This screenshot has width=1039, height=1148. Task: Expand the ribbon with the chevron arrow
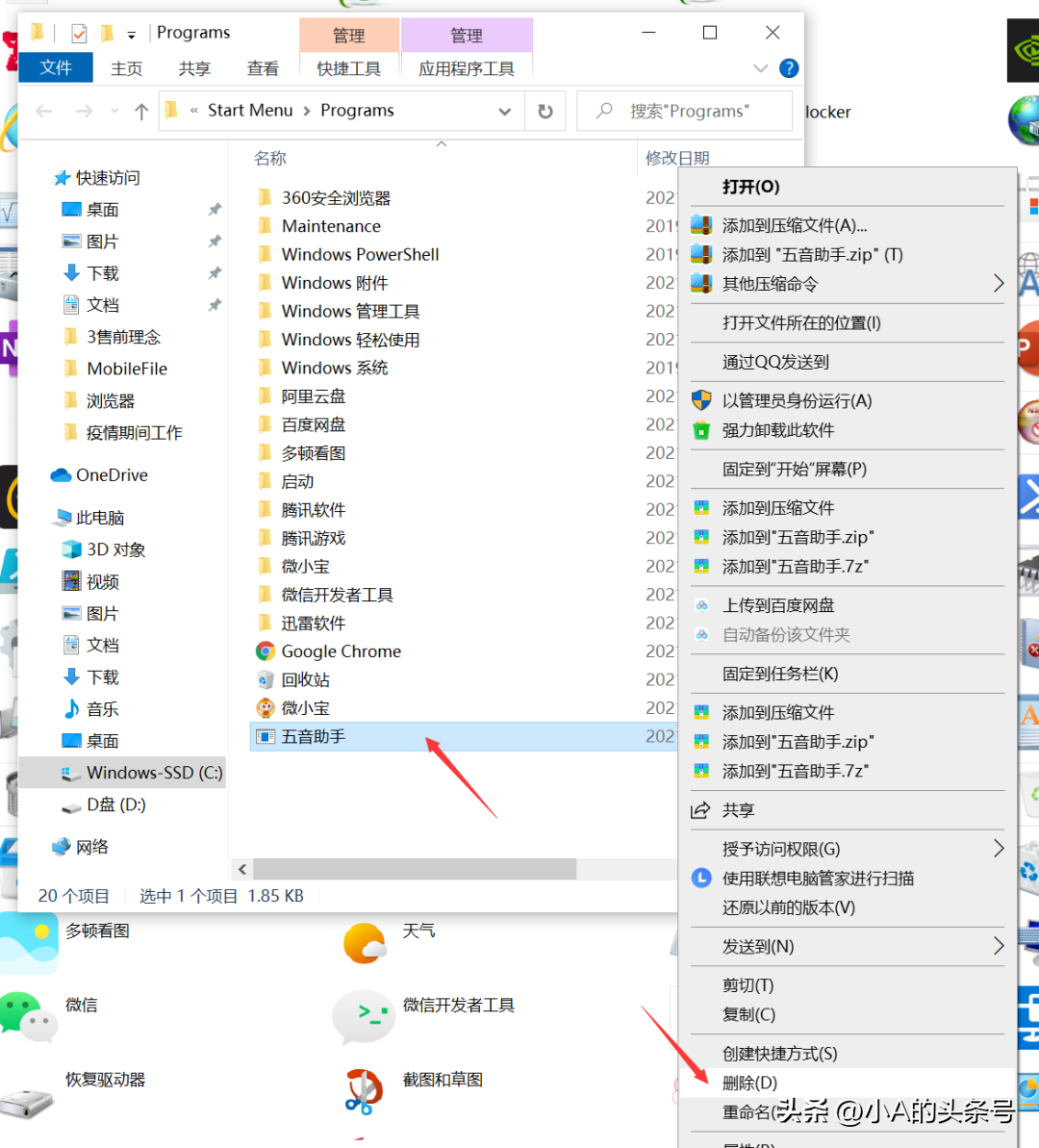tap(761, 69)
